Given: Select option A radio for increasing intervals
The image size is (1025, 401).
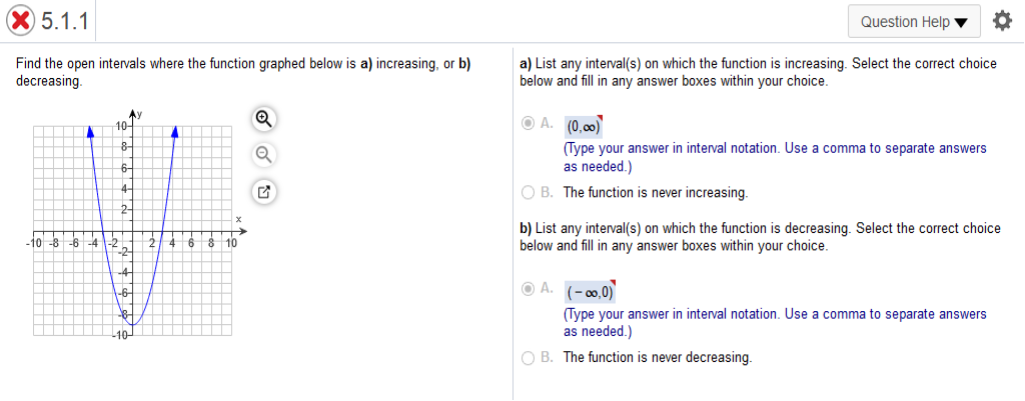Looking at the screenshot, I should click(528, 122).
